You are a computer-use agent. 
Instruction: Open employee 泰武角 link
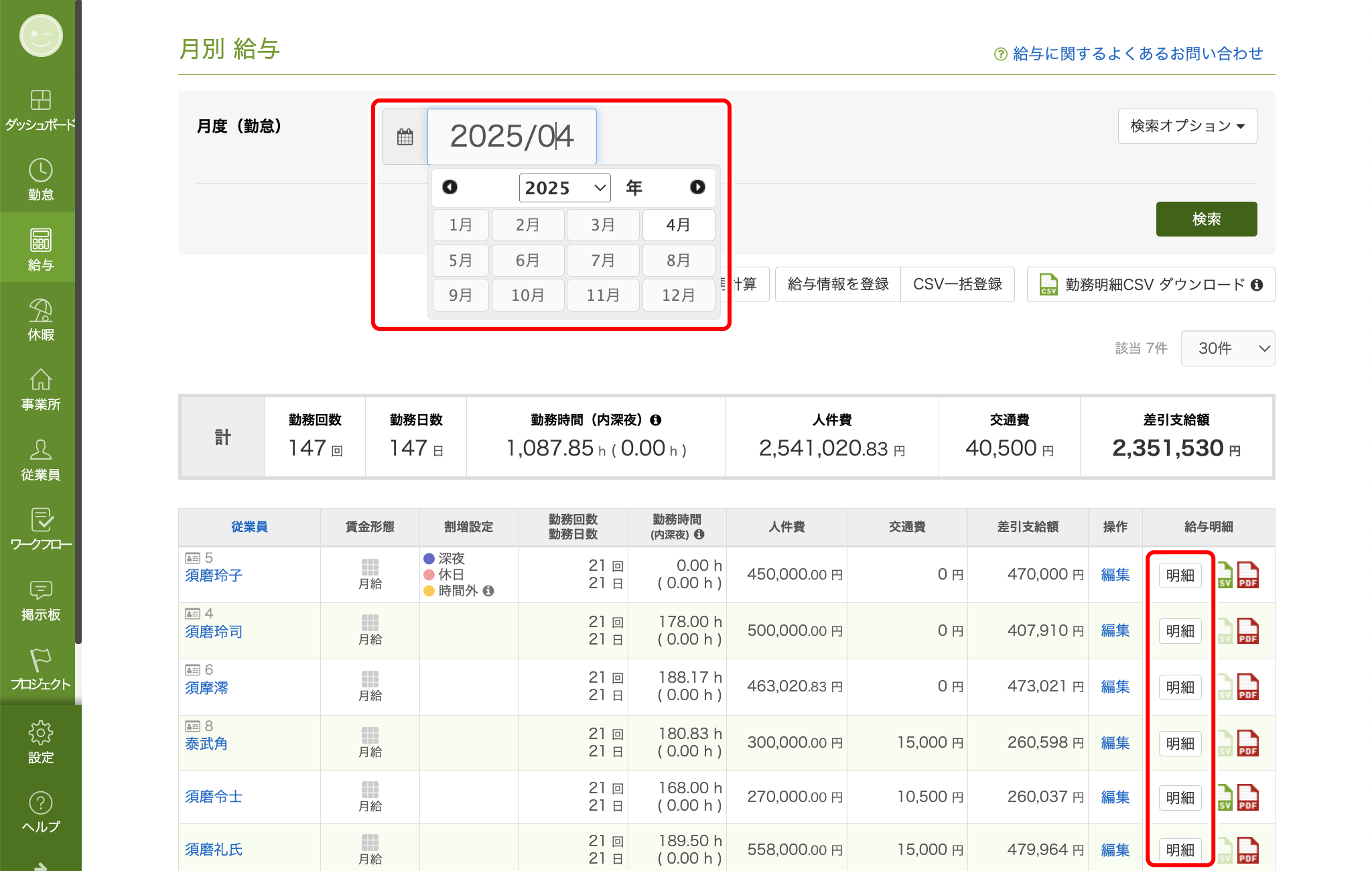pos(206,744)
